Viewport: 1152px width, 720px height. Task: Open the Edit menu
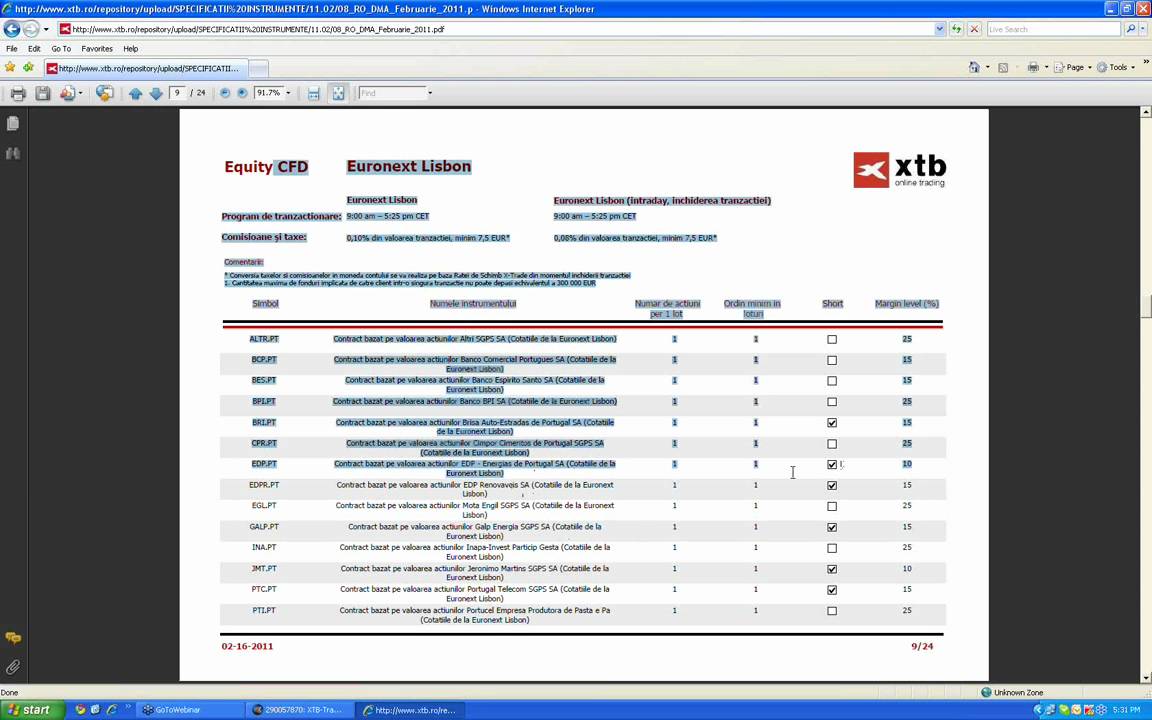35,48
